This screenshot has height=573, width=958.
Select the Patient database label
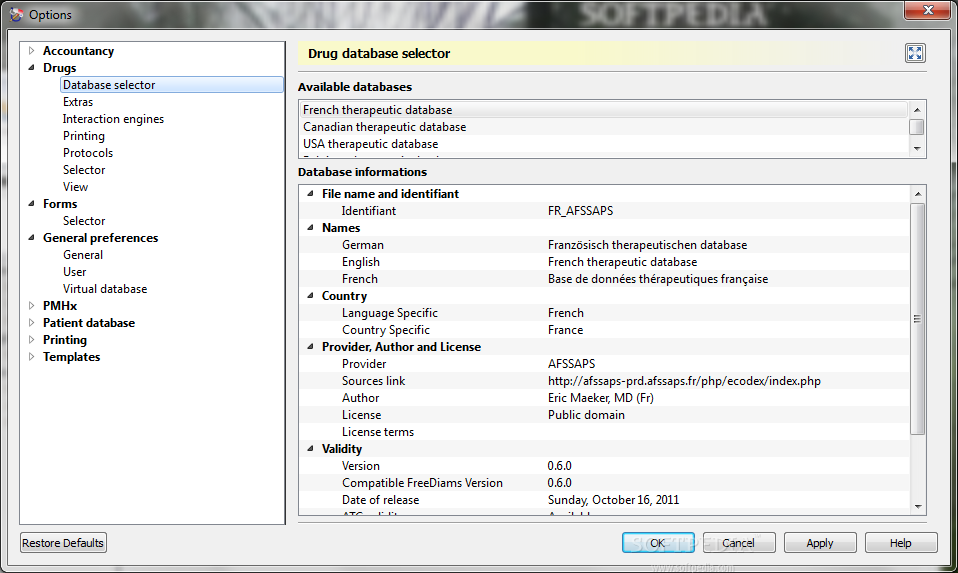(x=89, y=323)
